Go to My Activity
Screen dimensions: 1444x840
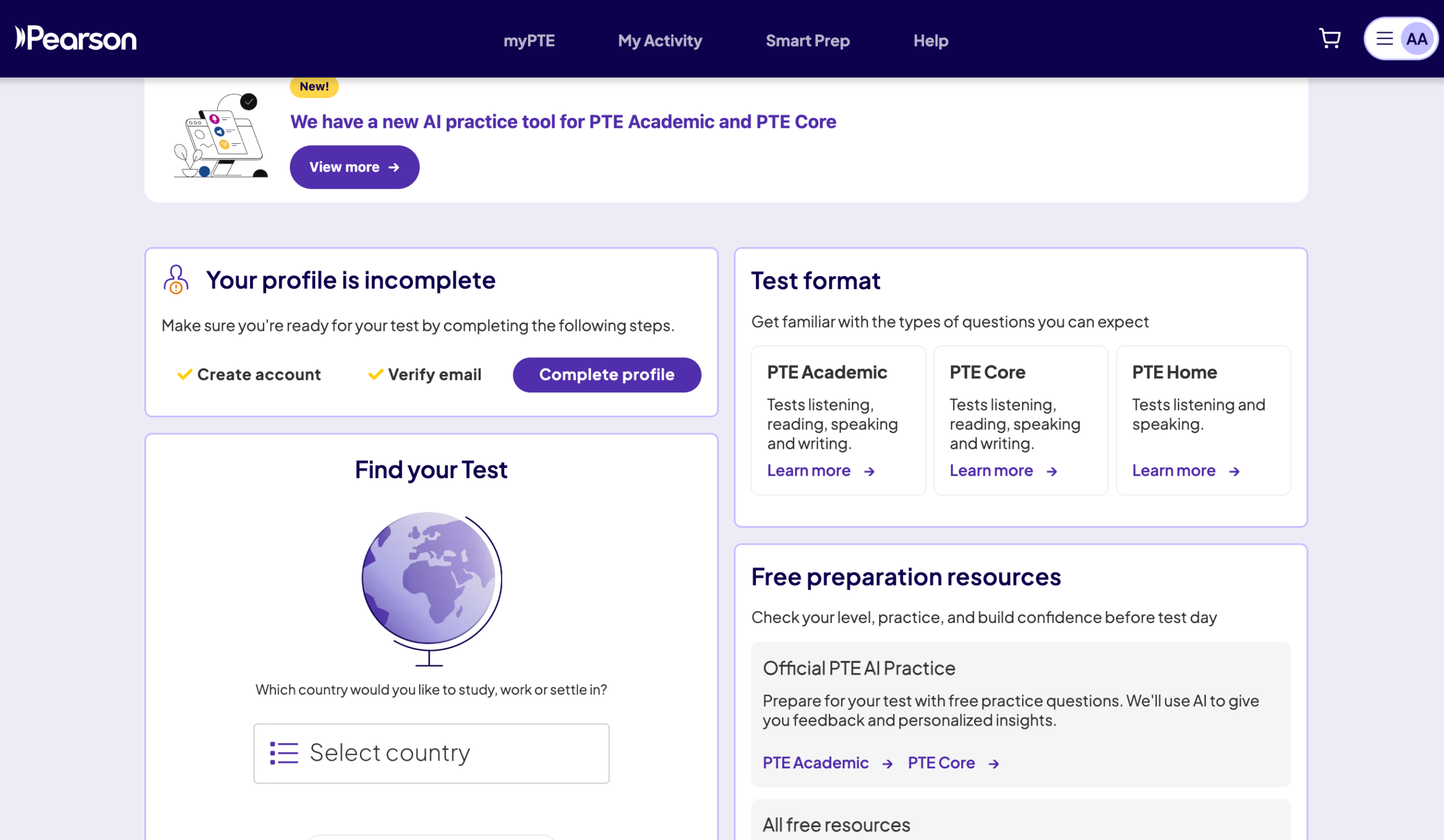(x=659, y=41)
